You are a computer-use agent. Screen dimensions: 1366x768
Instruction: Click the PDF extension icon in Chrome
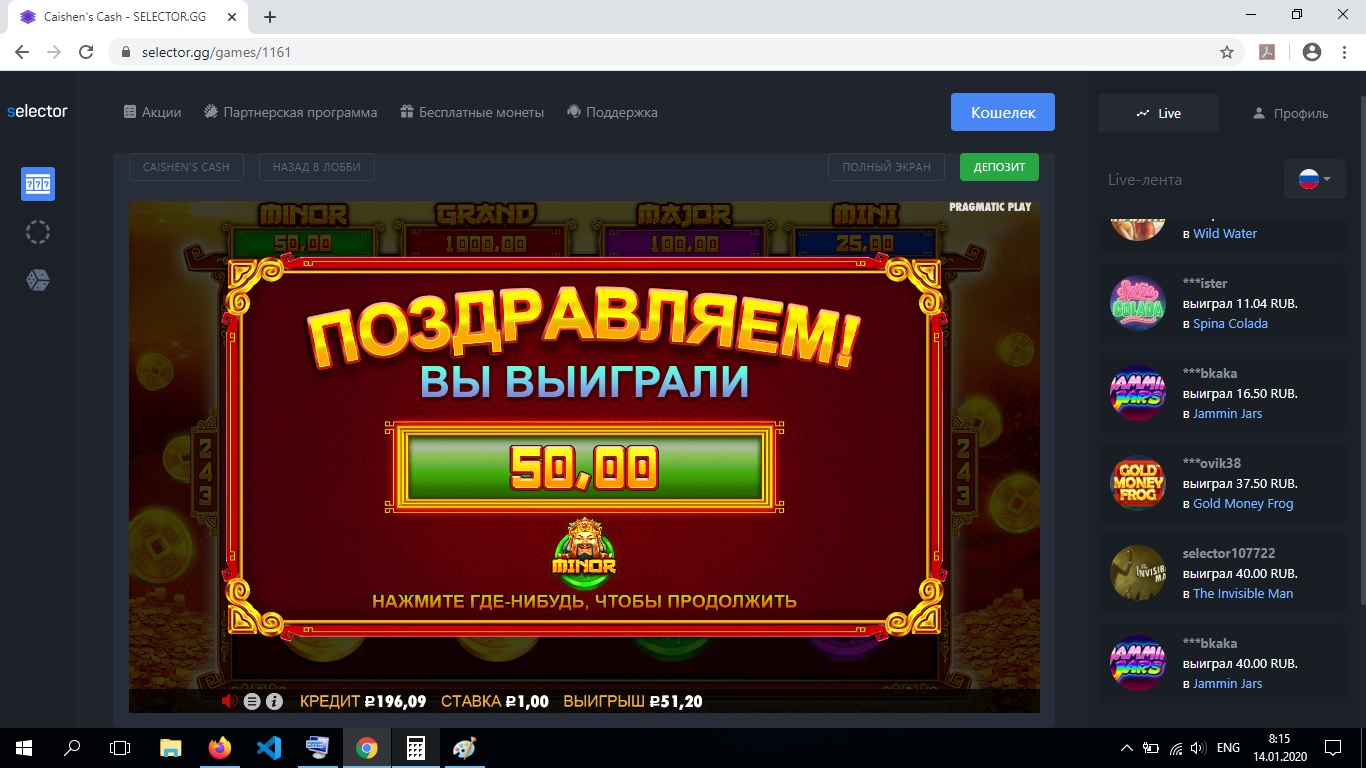click(x=1267, y=52)
